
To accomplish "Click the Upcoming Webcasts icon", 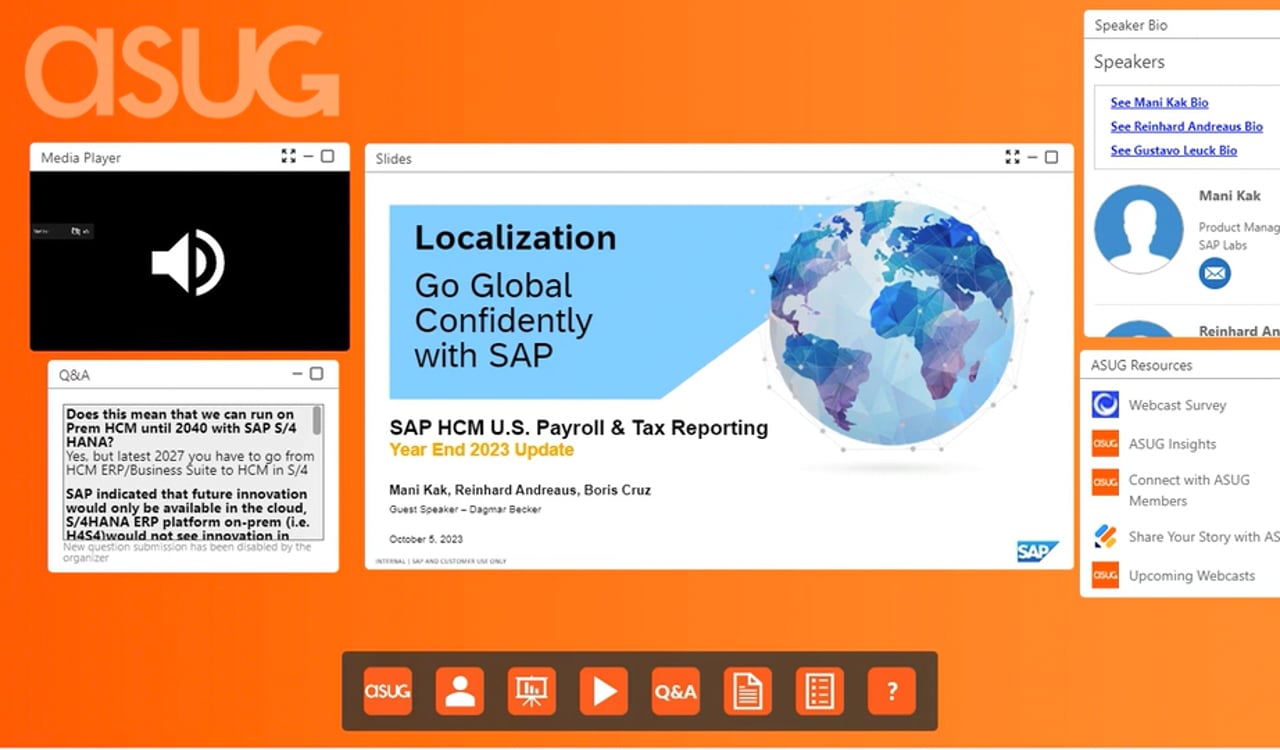I will 1105,575.
